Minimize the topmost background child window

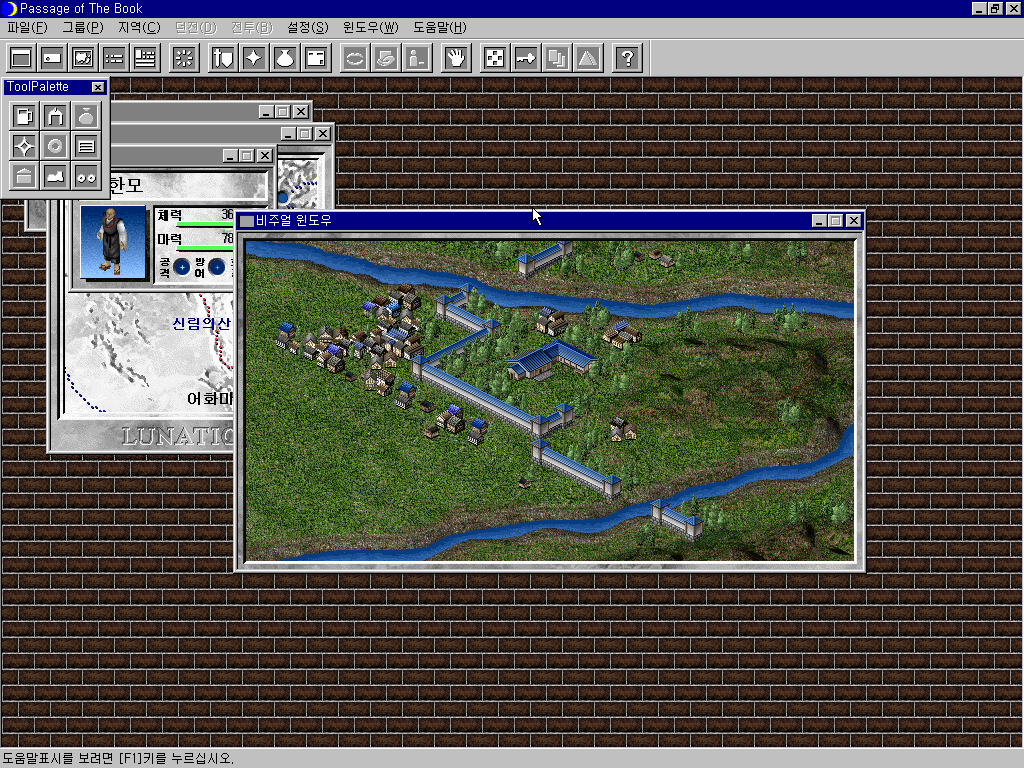point(265,112)
